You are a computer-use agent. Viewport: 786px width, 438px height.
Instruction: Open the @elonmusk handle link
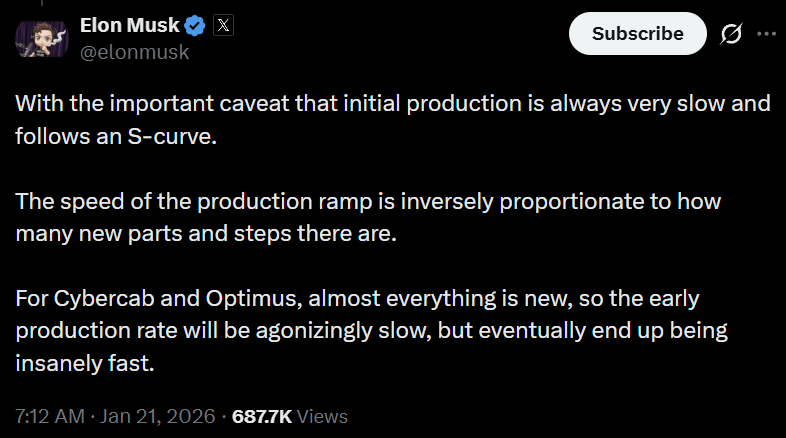coord(134,53)
